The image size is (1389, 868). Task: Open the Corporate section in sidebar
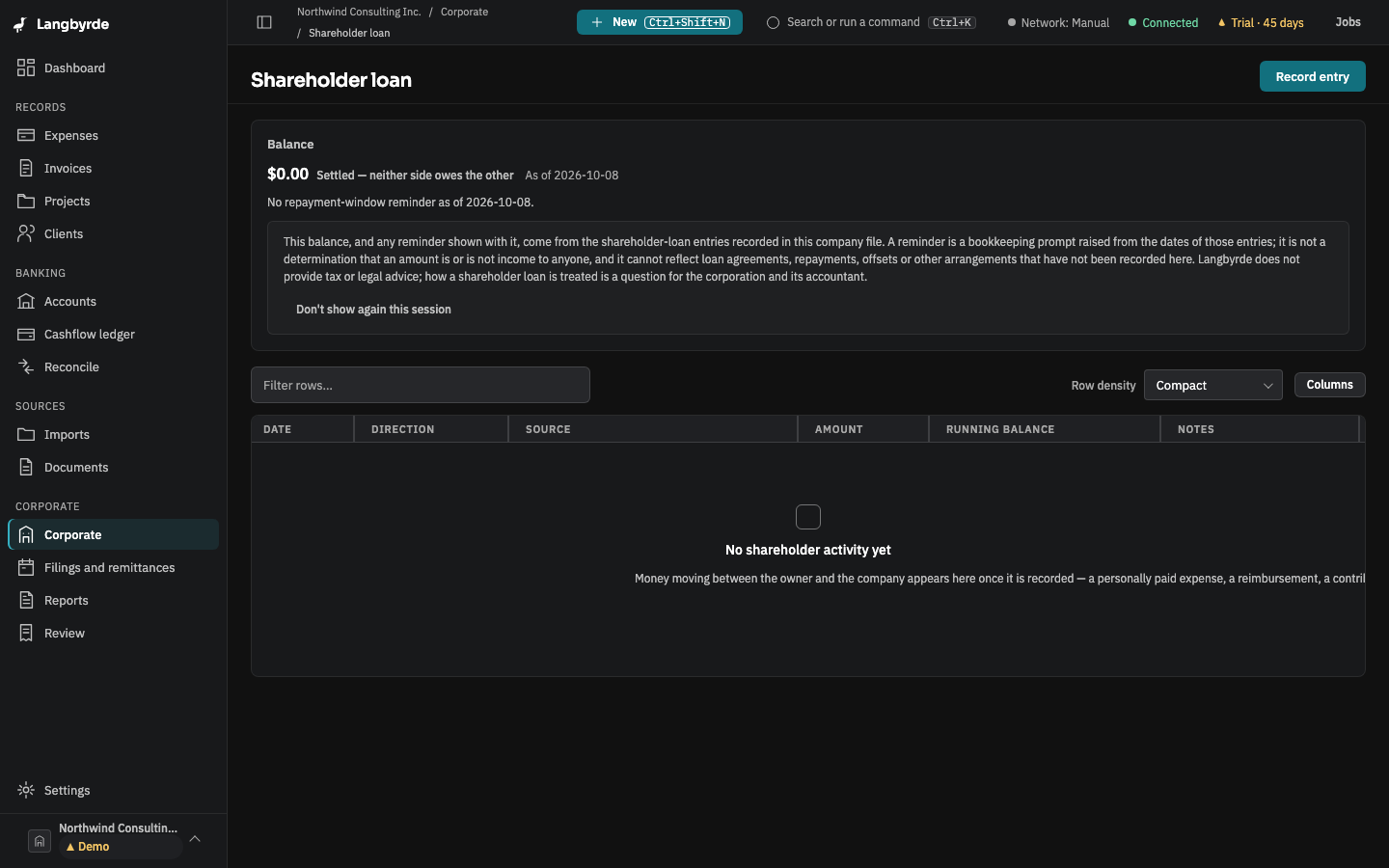point(114,534)
